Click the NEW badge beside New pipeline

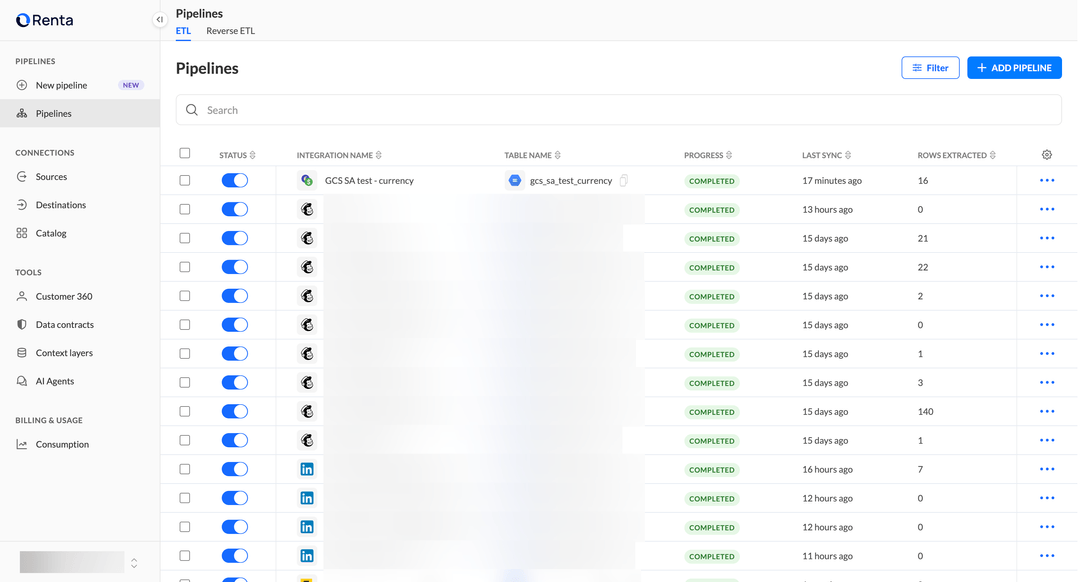pyautogui.click(x=131, y=85)
